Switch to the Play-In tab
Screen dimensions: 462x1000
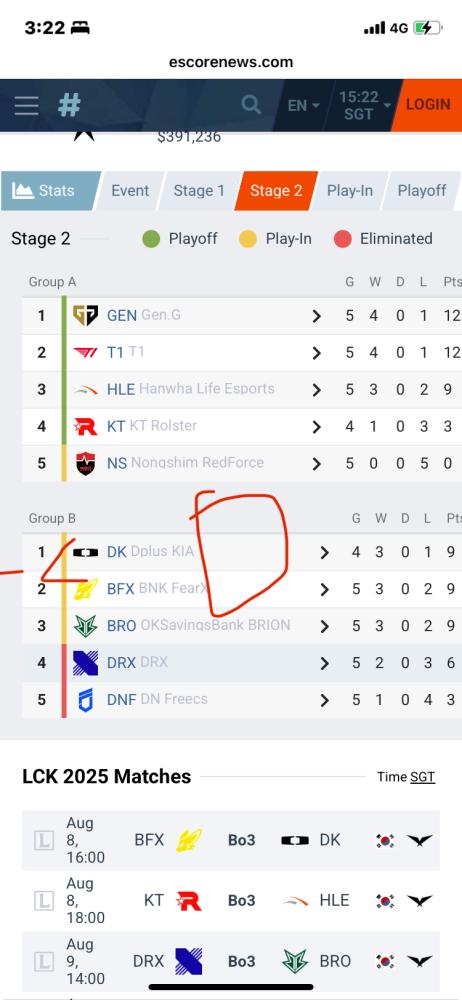pos(350,191)
